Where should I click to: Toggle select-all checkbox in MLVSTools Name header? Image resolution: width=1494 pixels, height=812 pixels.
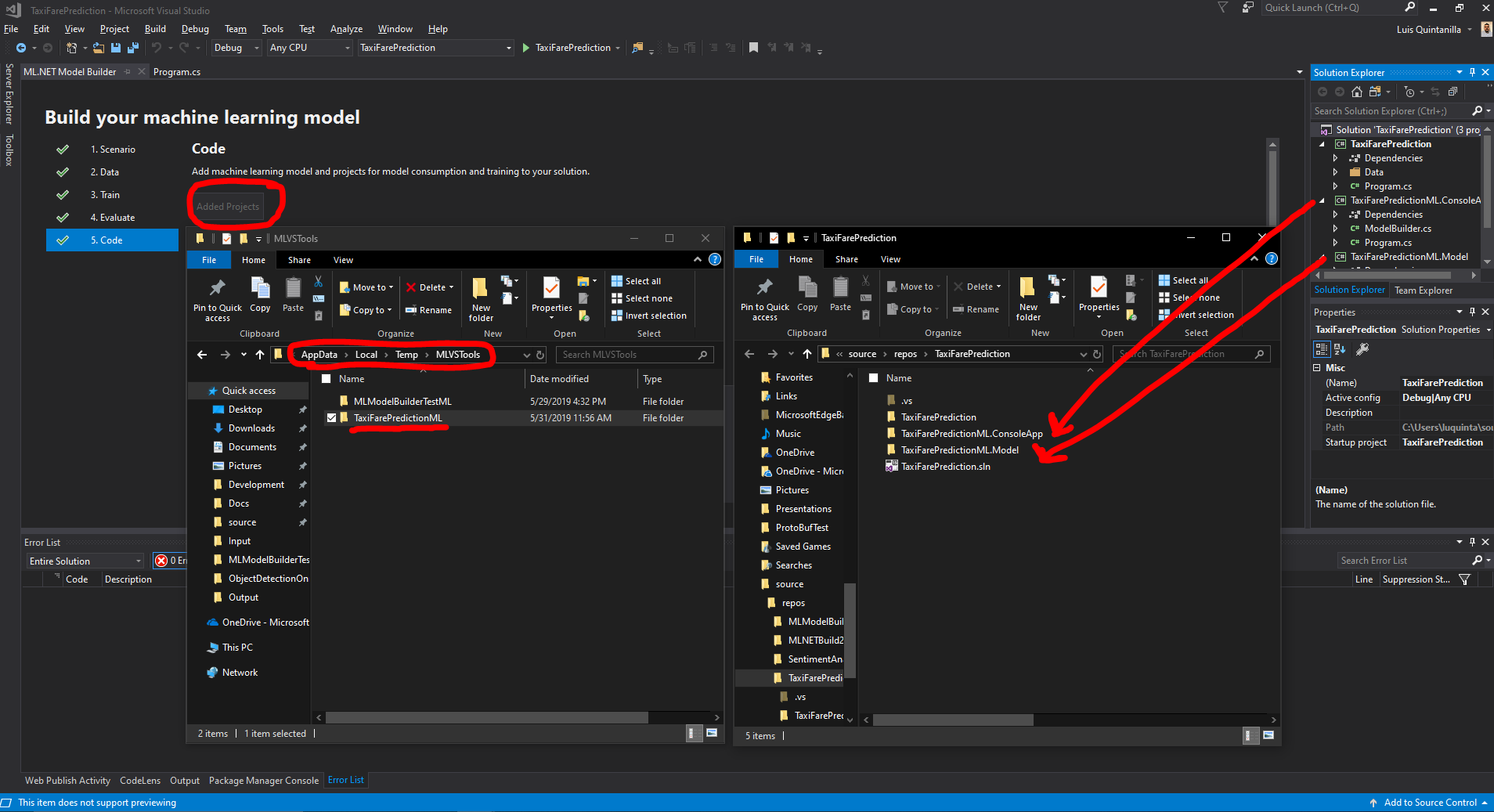pos(327,379)
